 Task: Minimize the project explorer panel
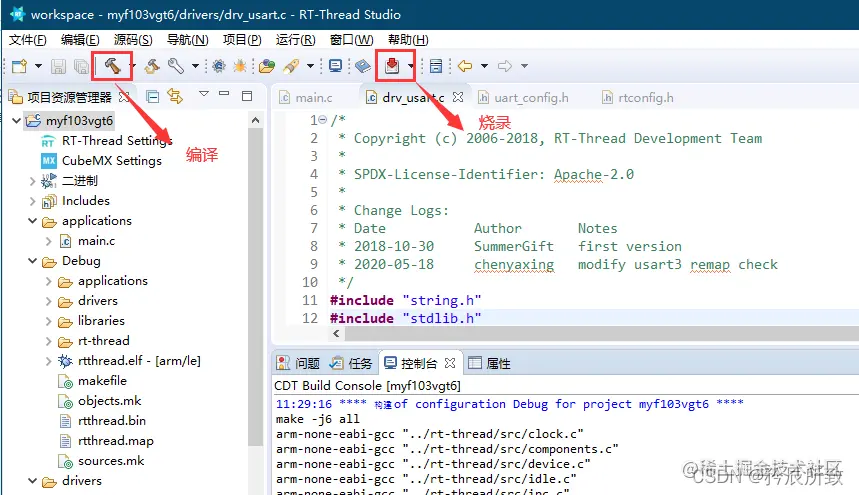click(x=224, y=94)
